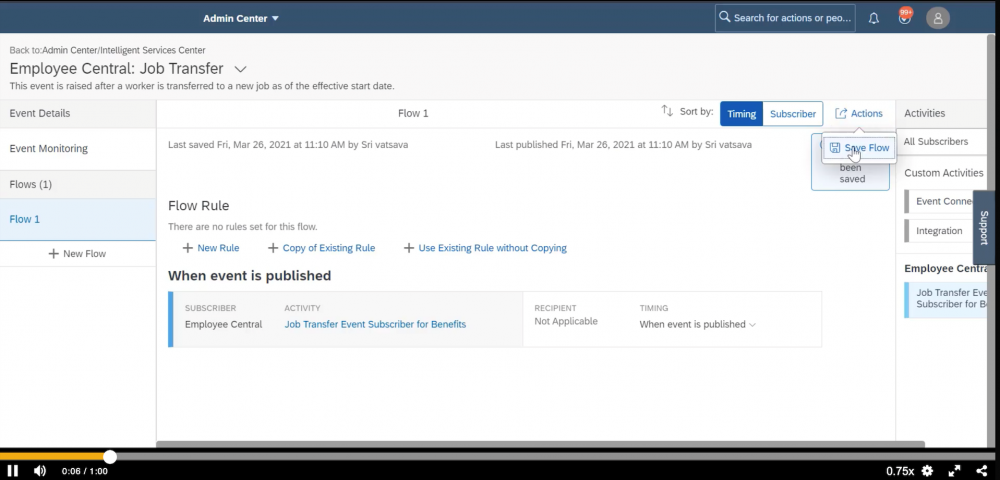The image size is (1000, 480).
Task: Pause the video playback
Action: point(13,471)
